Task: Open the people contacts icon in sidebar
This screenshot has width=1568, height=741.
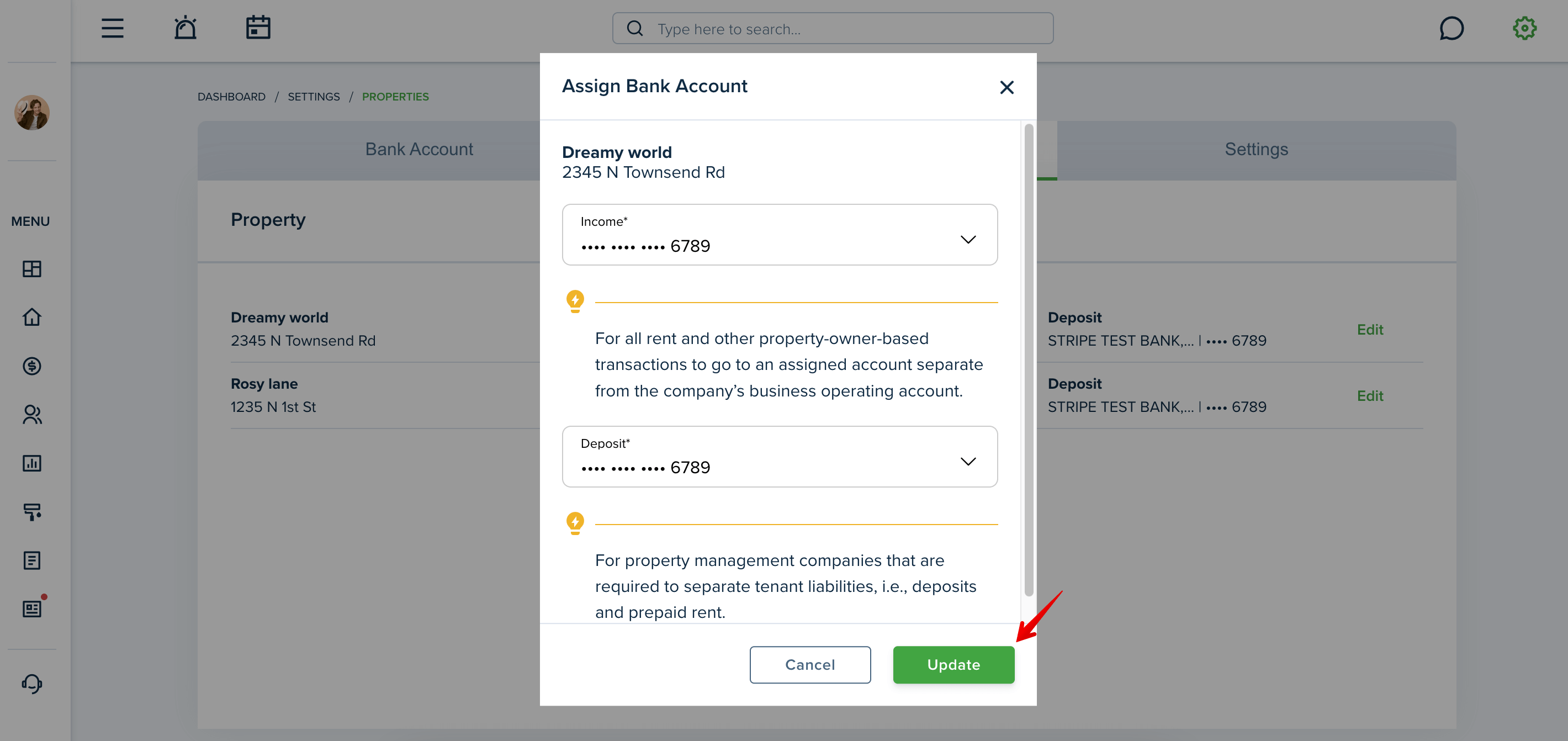Action: point(31,415)
